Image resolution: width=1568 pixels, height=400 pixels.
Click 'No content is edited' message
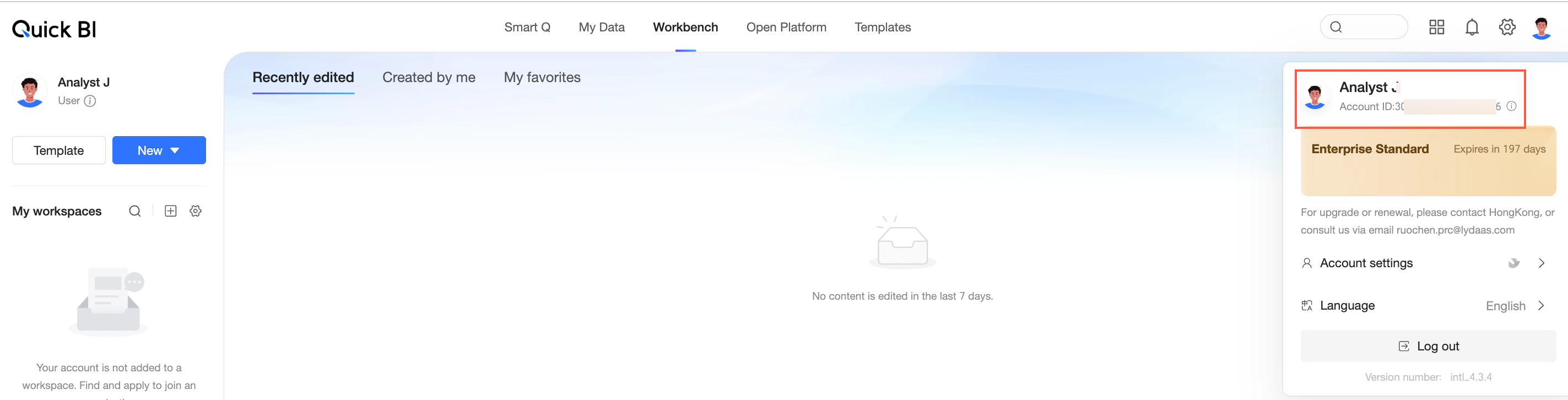click(902, 296)
